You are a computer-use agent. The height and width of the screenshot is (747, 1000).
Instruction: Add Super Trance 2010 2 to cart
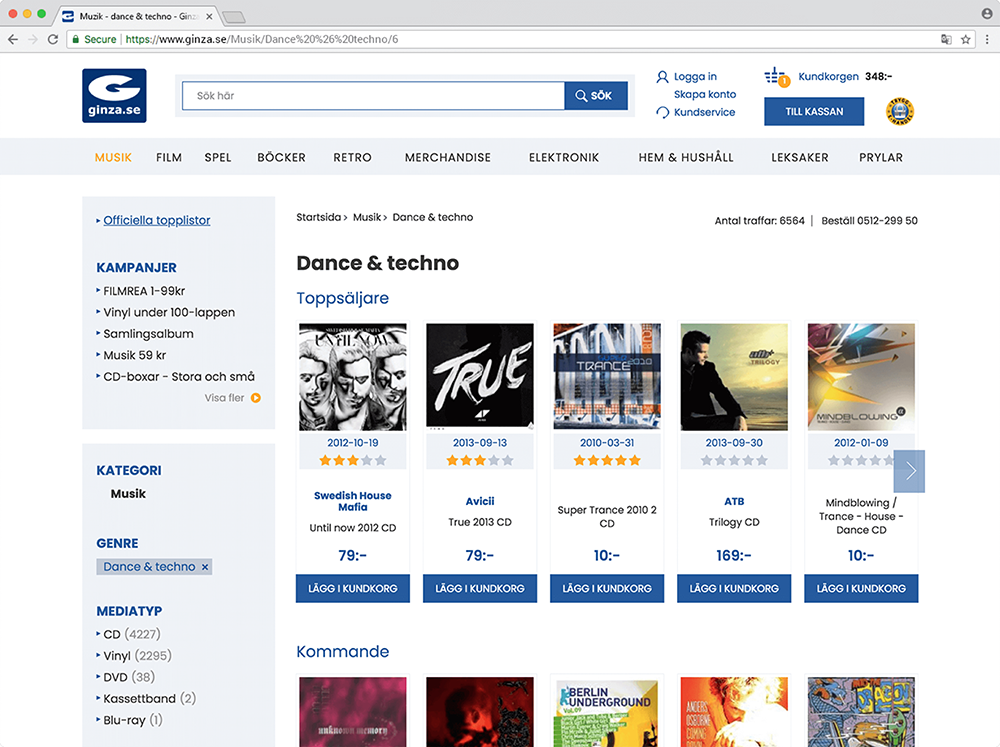click(607, 589)
